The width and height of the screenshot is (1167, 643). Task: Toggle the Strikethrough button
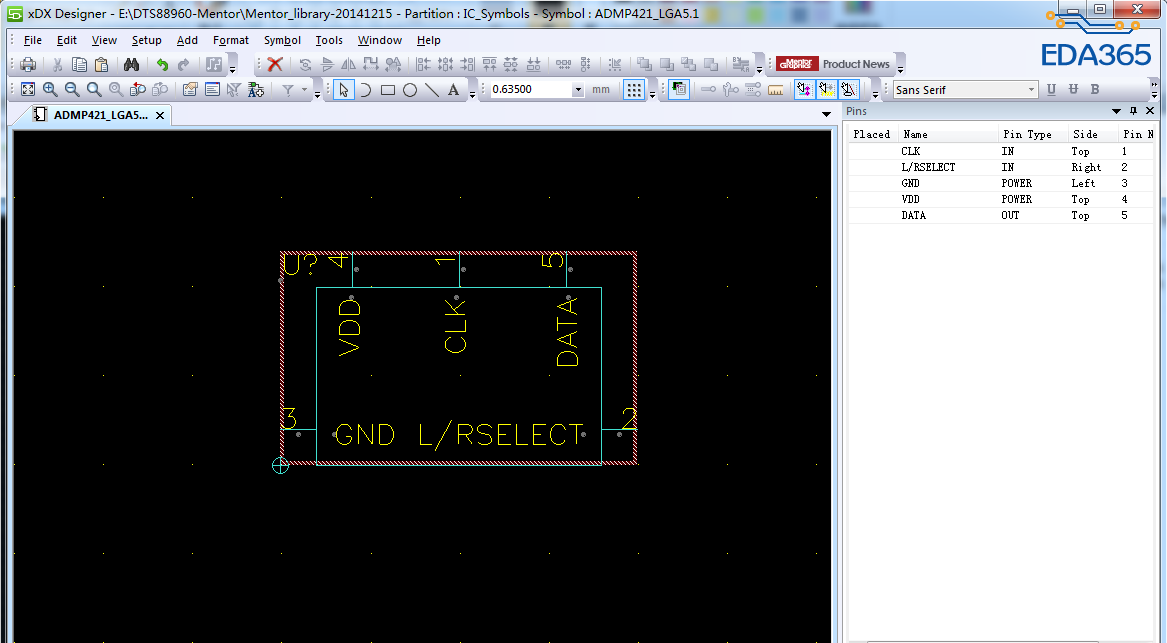(x=1073, y=89)
